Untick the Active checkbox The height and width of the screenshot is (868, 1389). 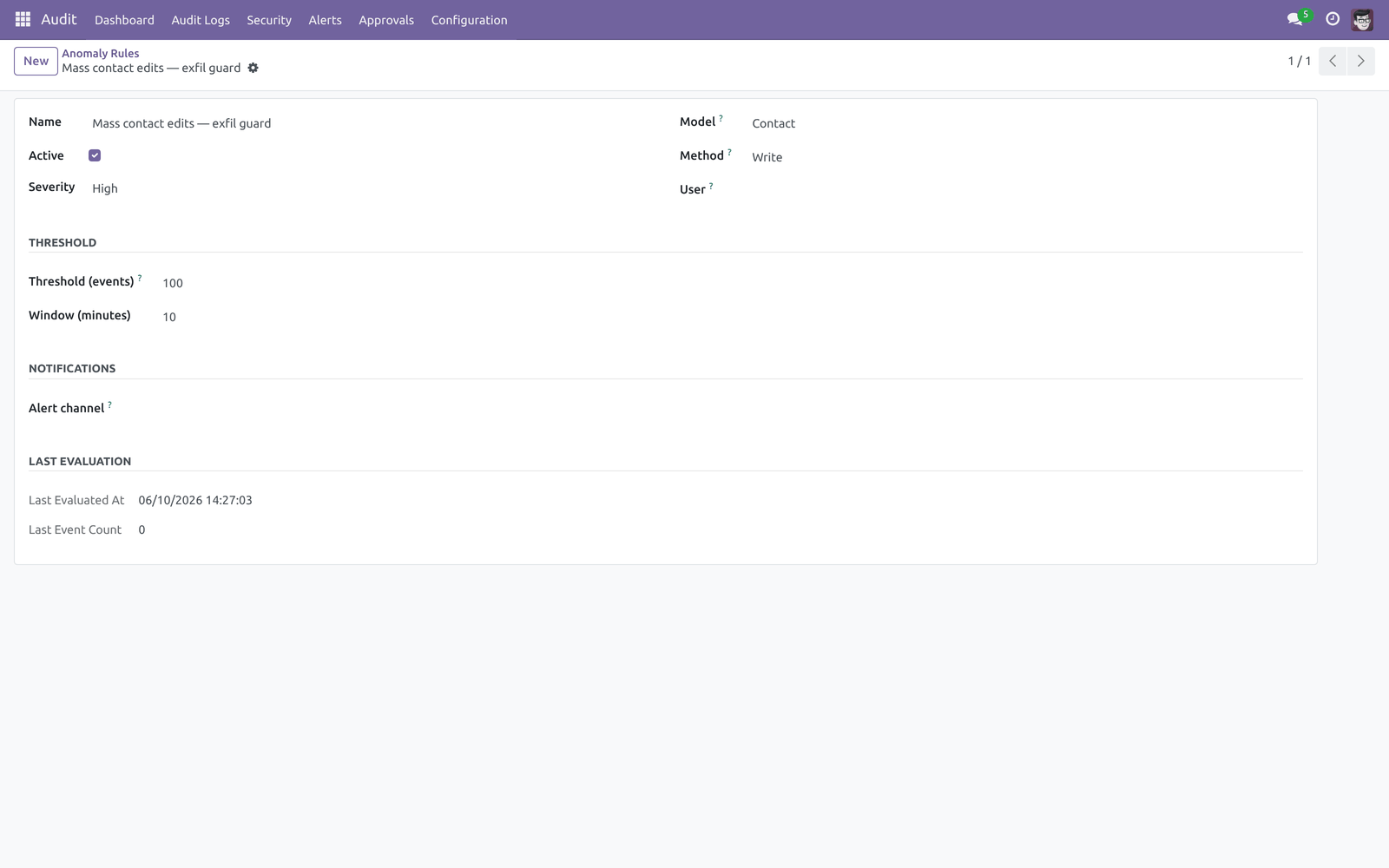(x=95, y=155)
